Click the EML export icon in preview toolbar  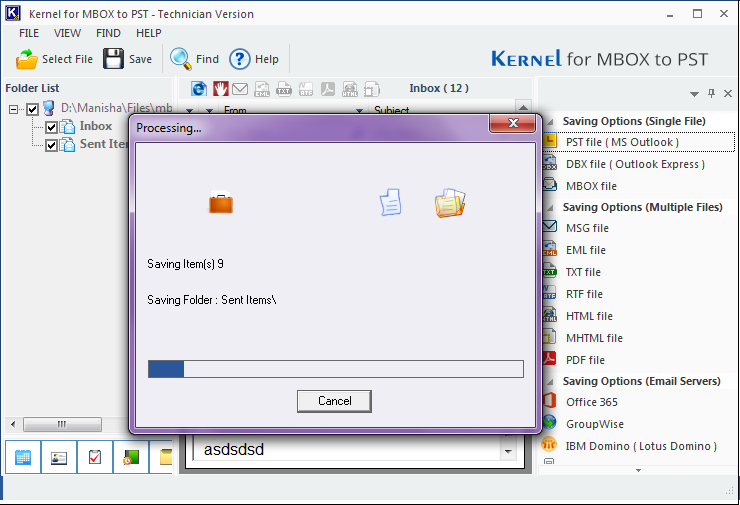tap(262, 89)
